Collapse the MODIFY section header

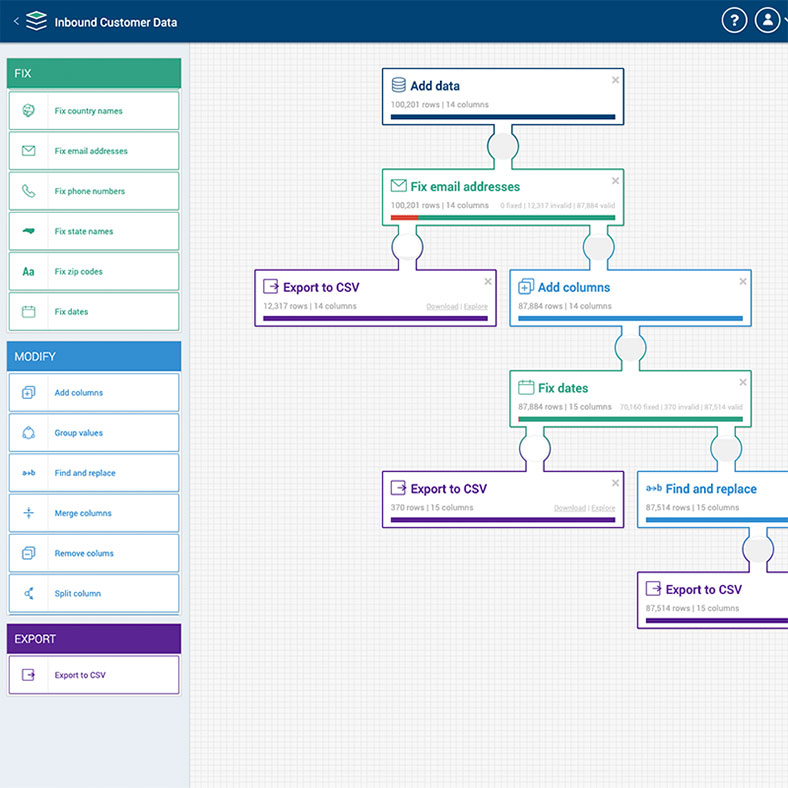[x=94, y=356]
